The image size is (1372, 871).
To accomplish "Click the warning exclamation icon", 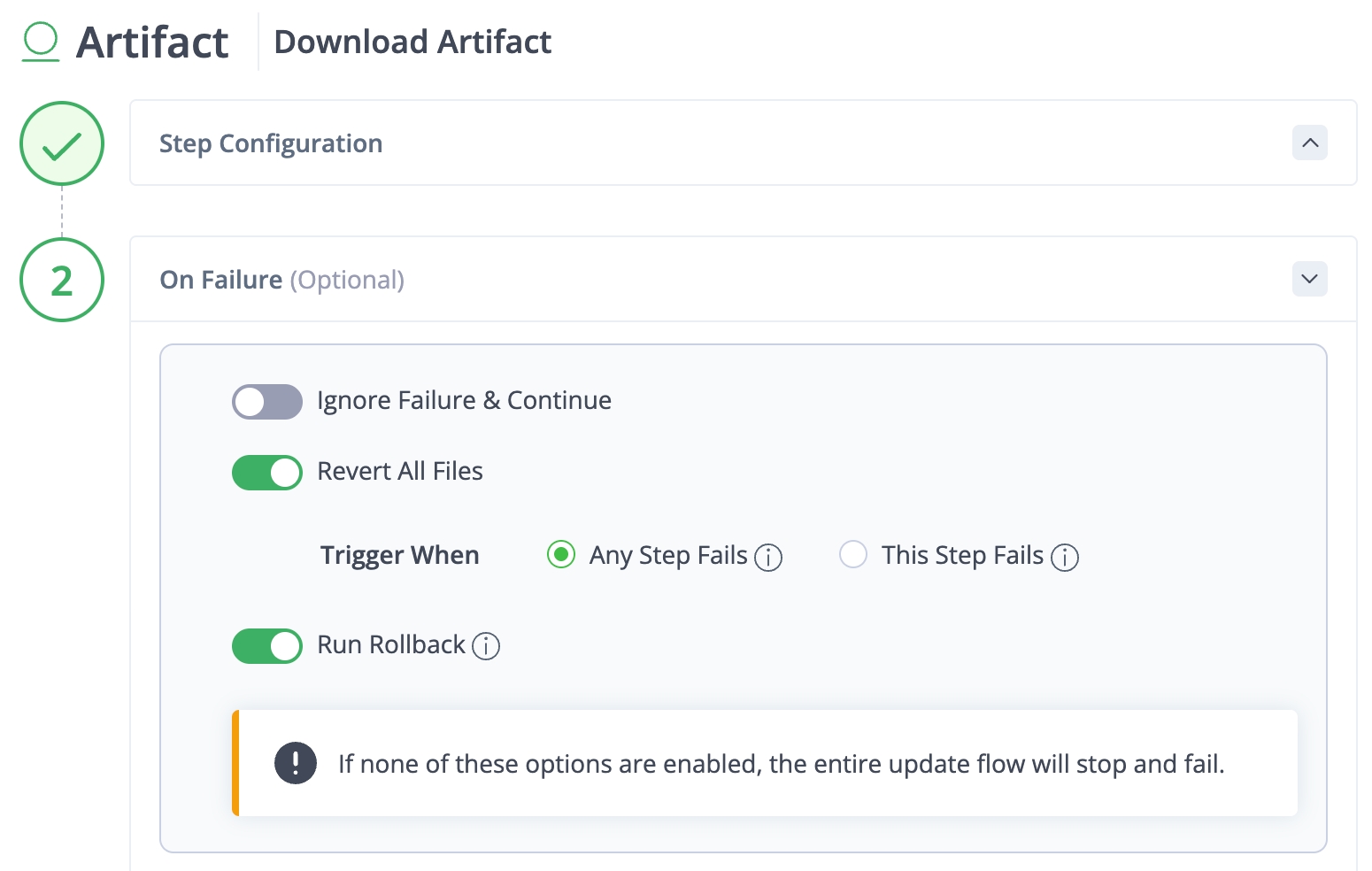I will pyautogui.click(x=296, y=763).
